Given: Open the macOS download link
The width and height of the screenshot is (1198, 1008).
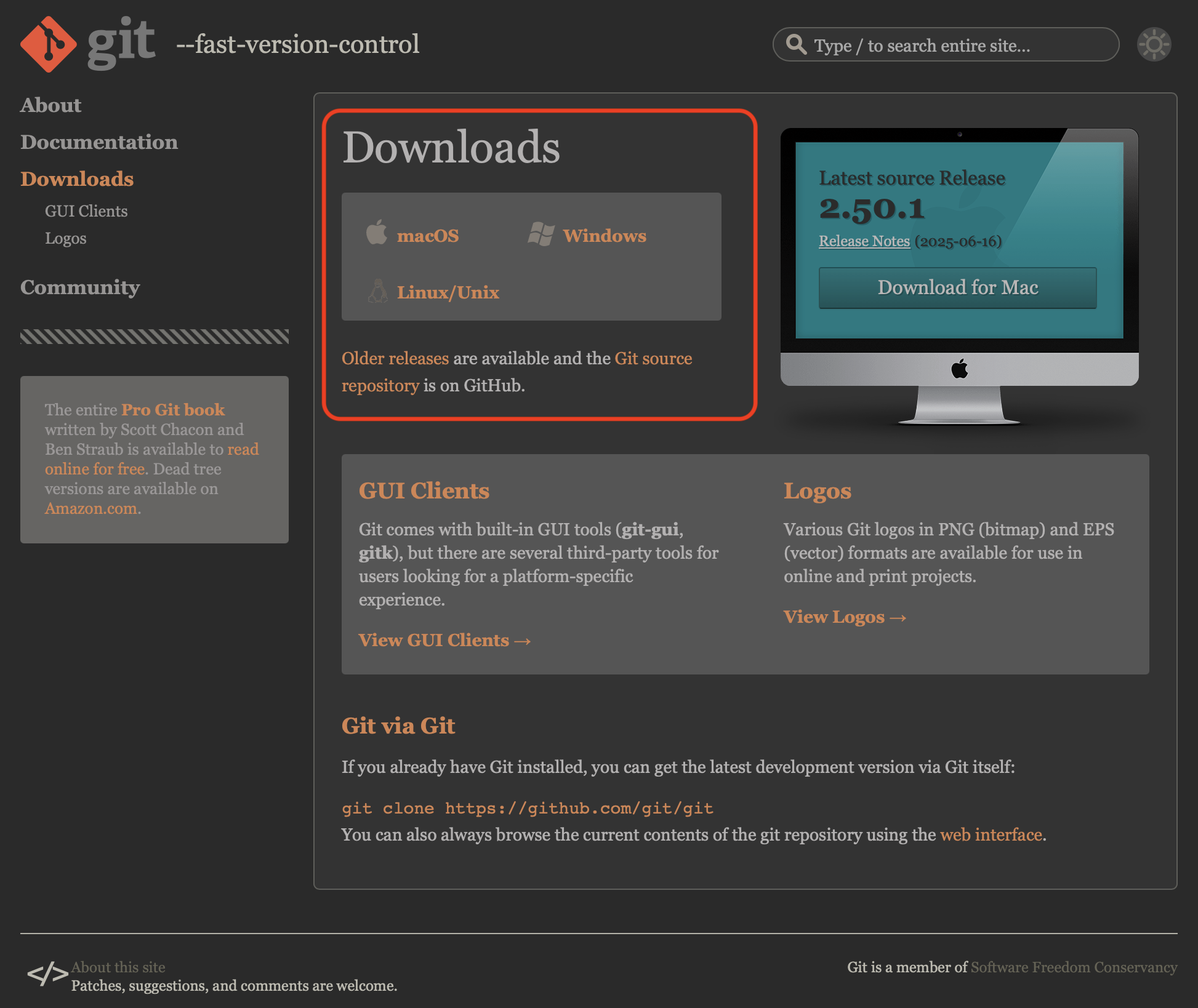Looking at the screenshot, I should pyautogui.click(x=428, y=236).
